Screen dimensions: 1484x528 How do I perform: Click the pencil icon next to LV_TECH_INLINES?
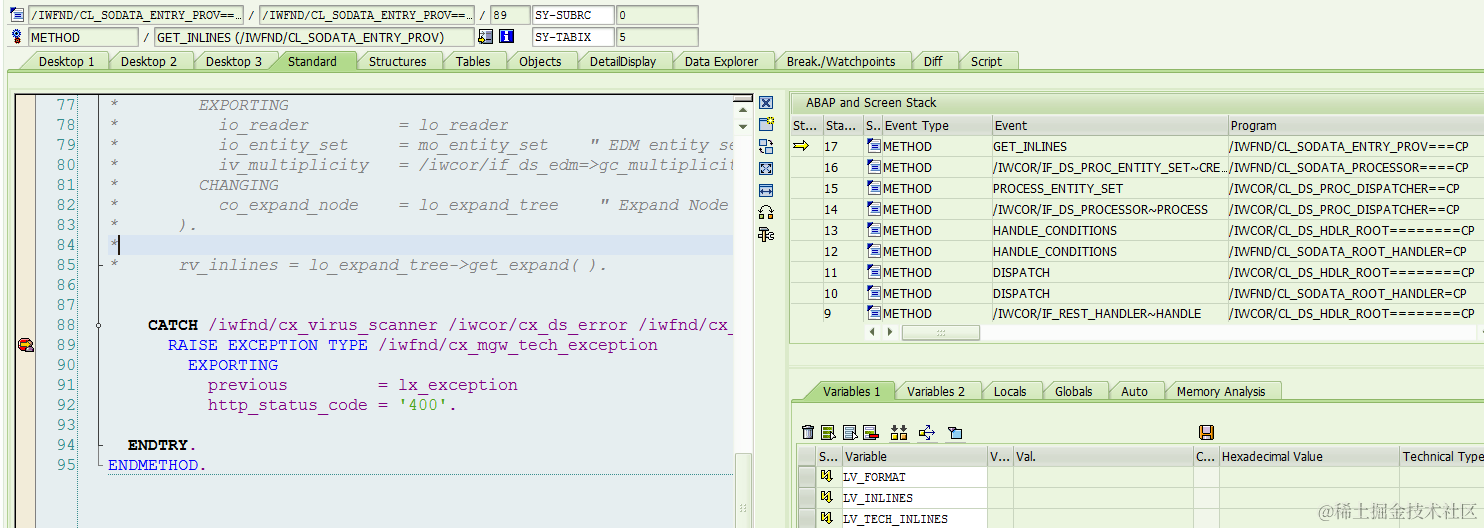[826, 518]
